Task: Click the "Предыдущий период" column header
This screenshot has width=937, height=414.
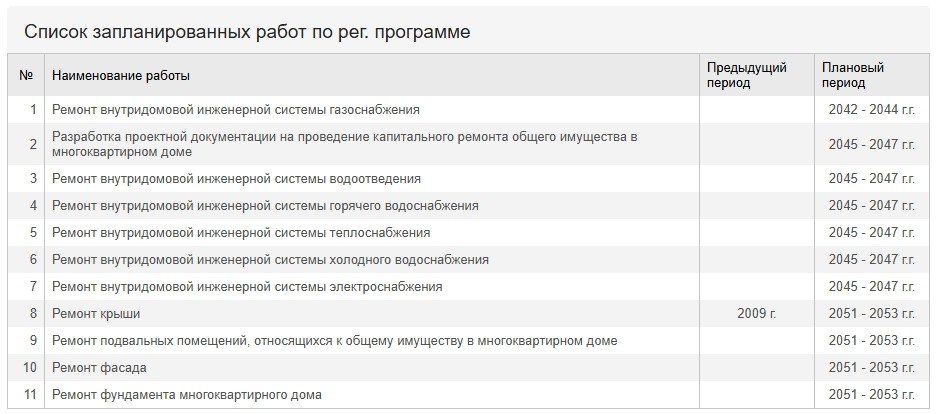Action: click(x=747, y=75)
